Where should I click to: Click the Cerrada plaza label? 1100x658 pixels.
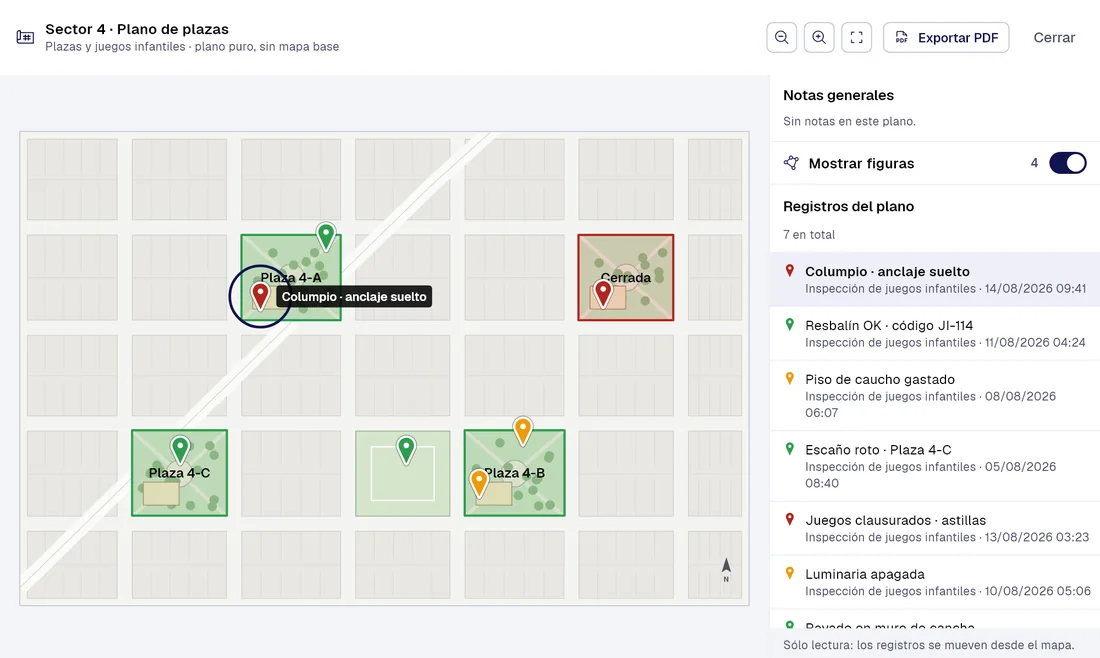pyautogui.click(x=626, y=277)
